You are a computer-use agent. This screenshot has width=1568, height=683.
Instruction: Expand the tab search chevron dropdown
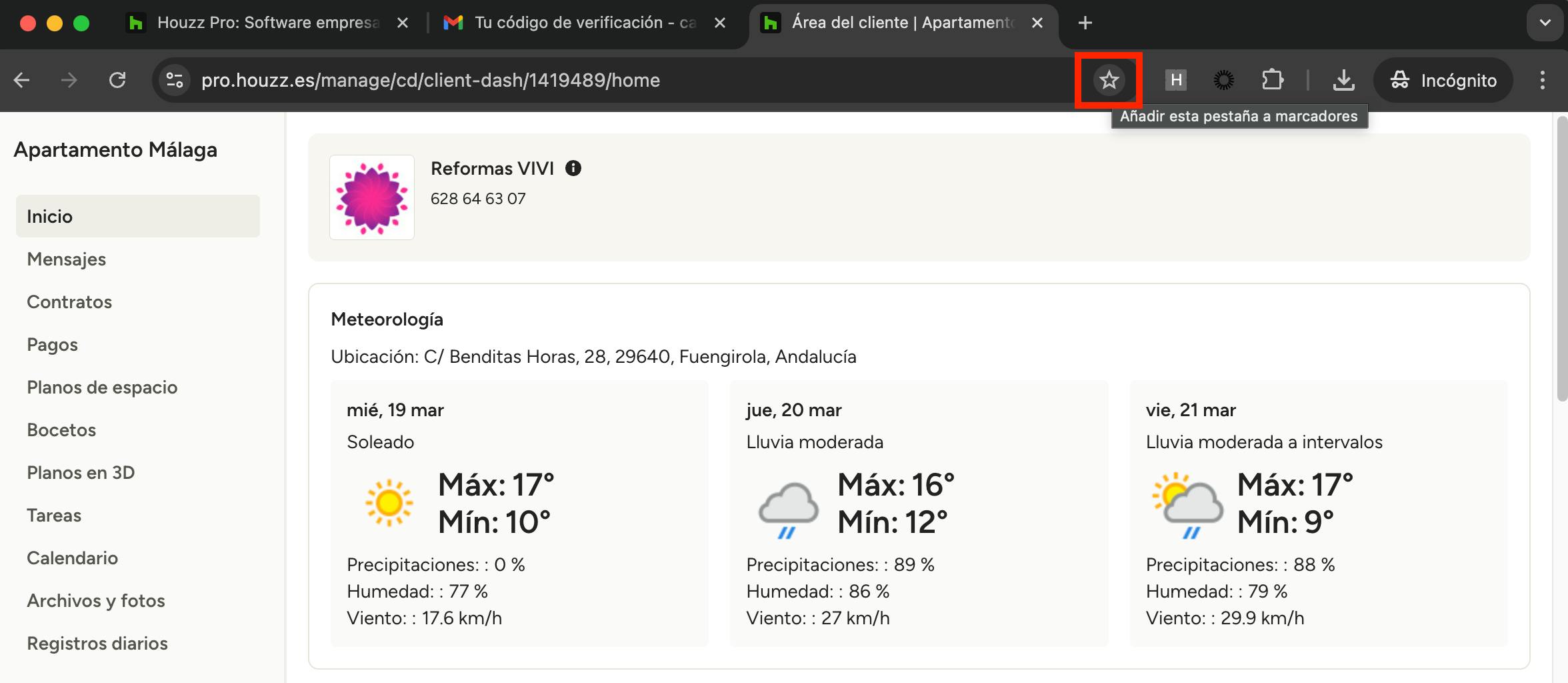(x=1545, y=23)
